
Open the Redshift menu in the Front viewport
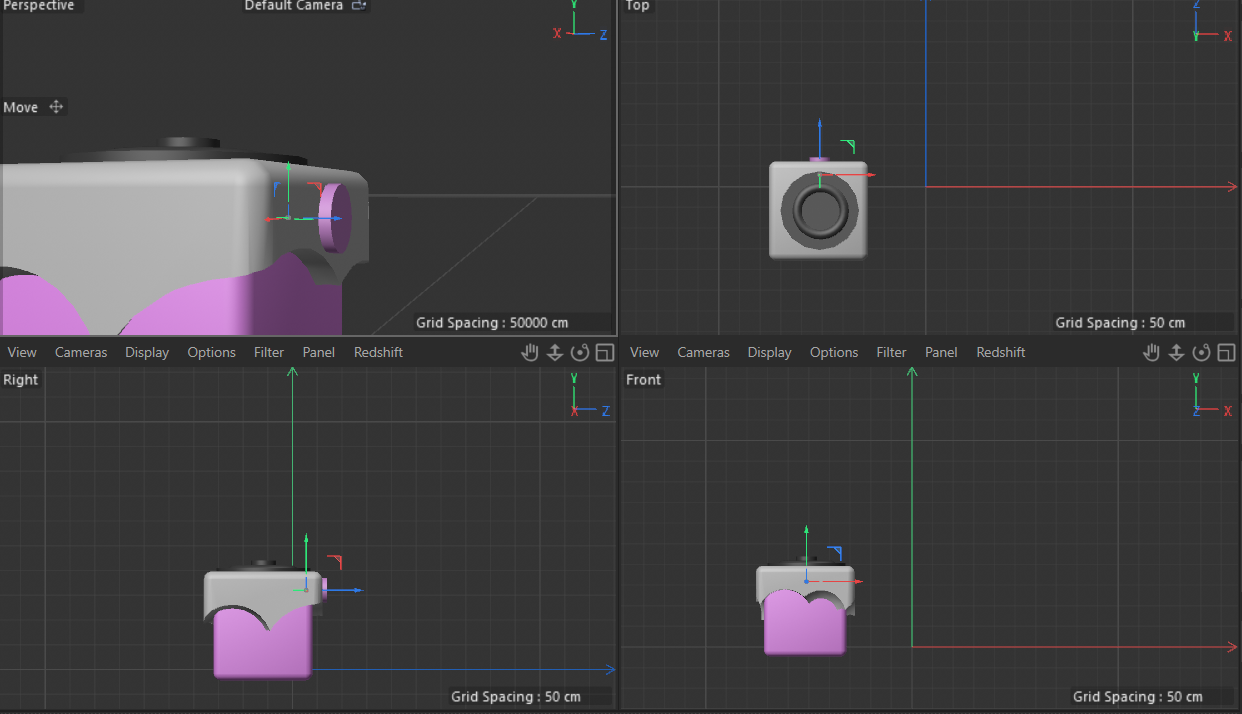coord(1000,352)
